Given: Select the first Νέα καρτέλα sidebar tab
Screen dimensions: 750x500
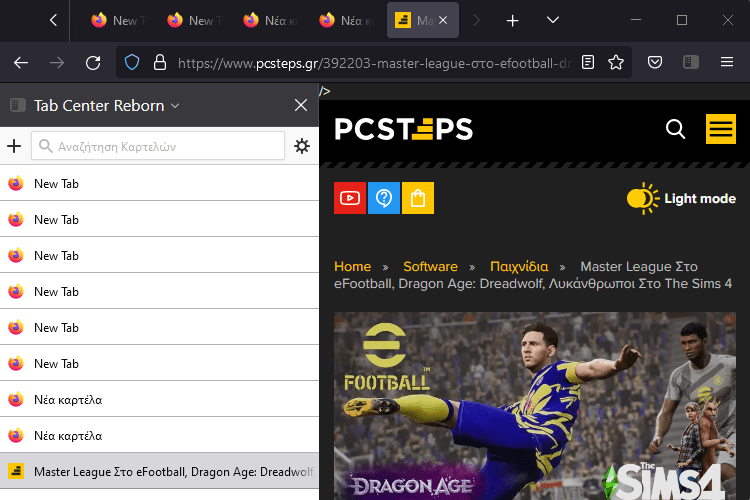Looking at the screenshot, I should pos(159,399).
